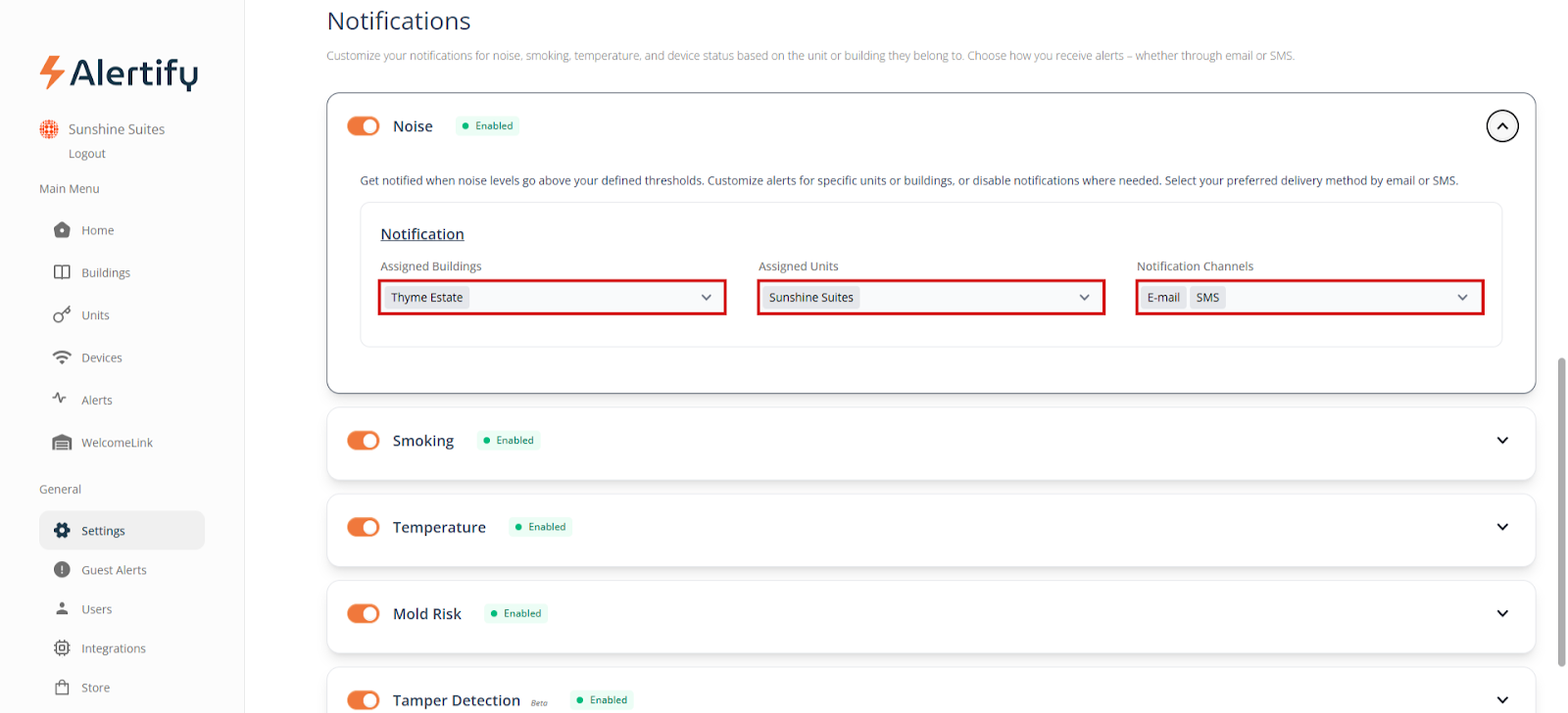The width and height of the screenshot is (1568, 713).
Task: Open the Users menu item
Action: coord(96,609)
